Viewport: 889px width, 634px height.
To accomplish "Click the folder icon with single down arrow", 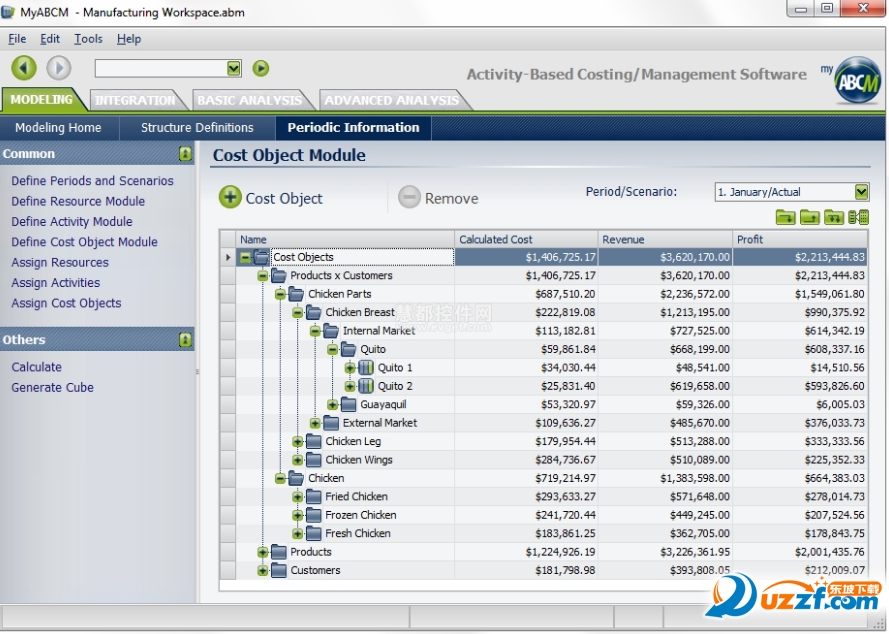I will (785, 217).
